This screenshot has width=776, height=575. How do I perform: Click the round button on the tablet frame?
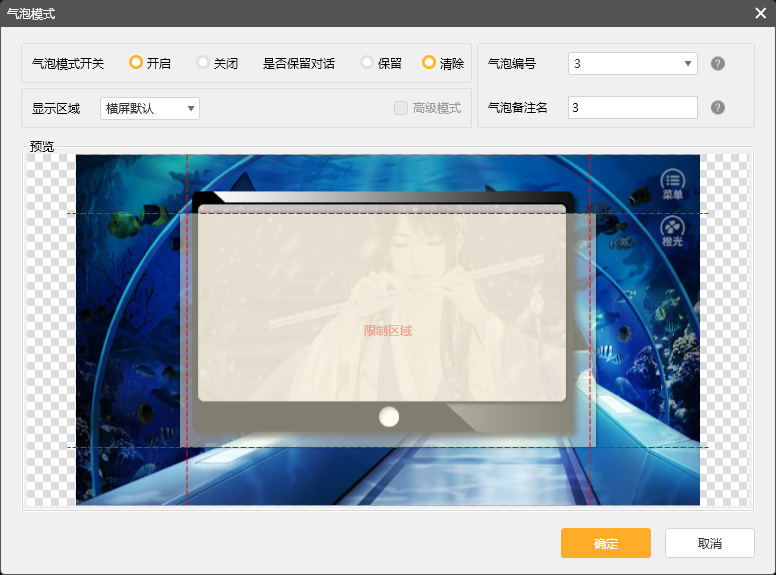389,416
